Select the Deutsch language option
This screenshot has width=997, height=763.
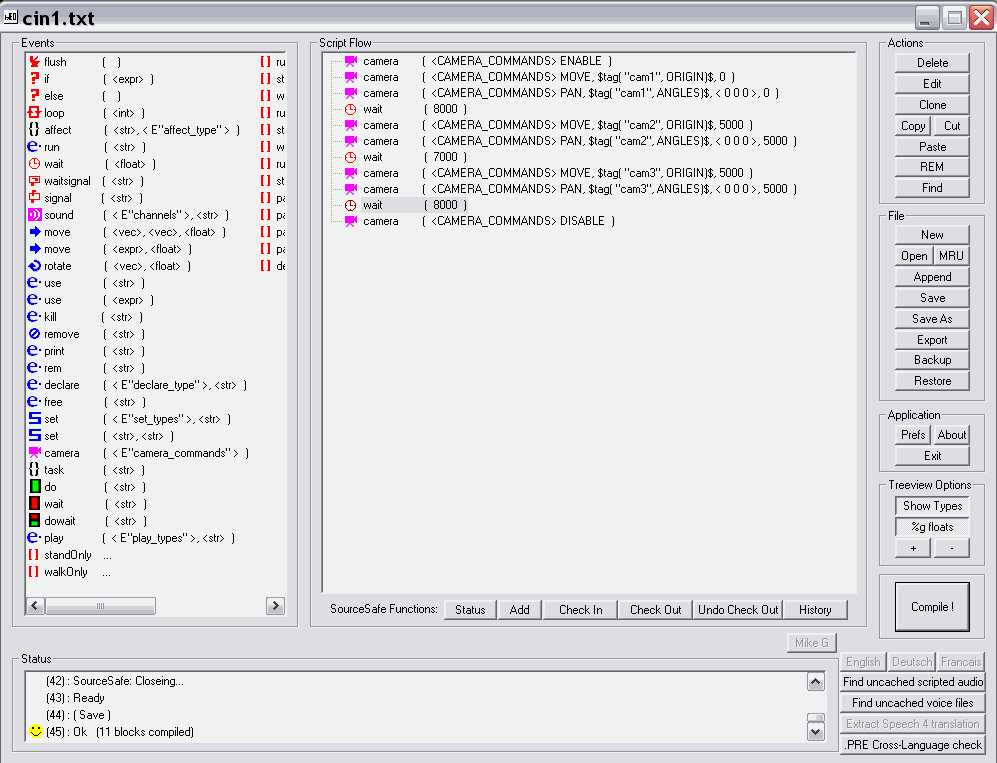(911, 661)
